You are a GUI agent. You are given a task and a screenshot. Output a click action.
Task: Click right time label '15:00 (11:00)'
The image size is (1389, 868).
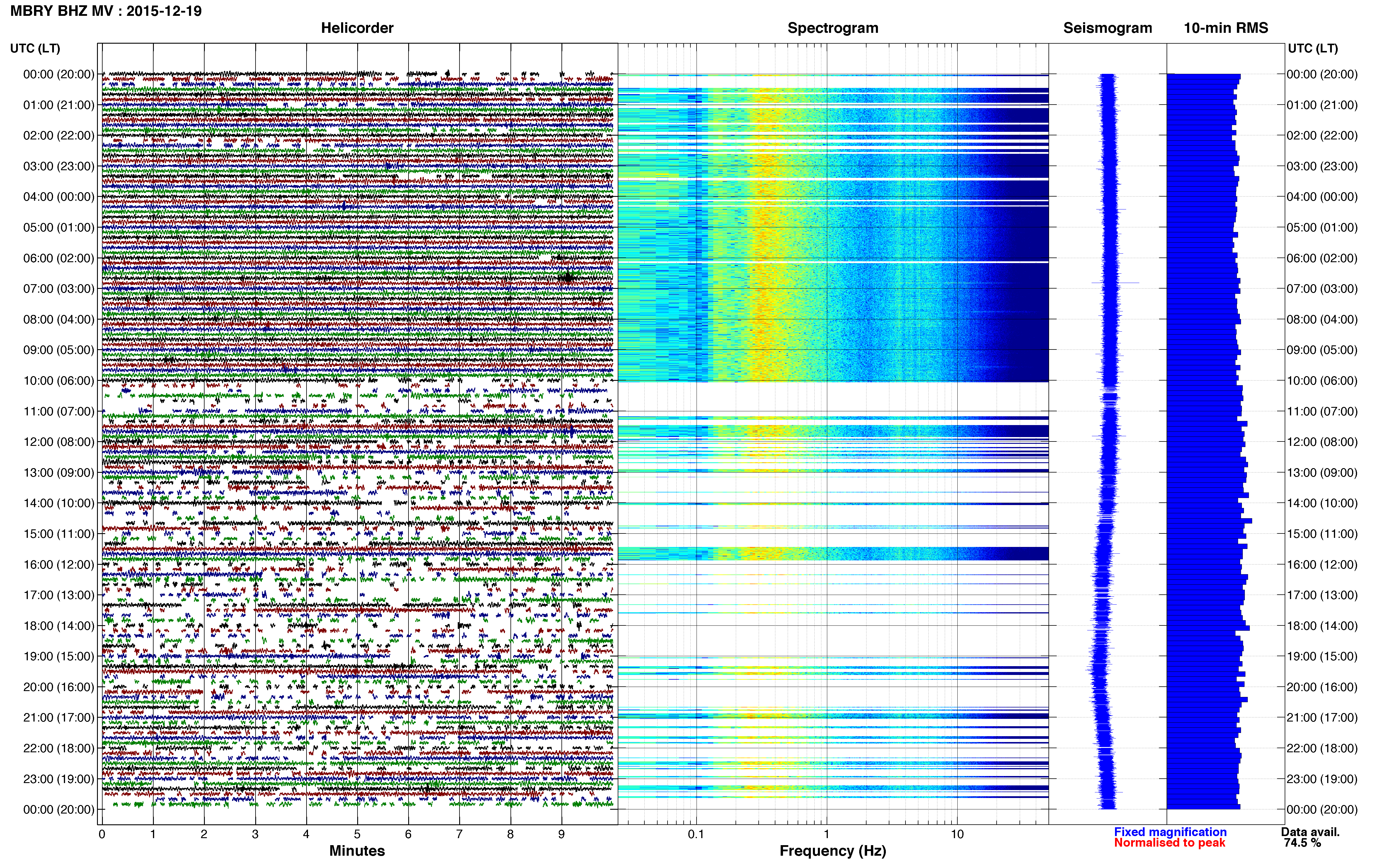[1322, 534]
